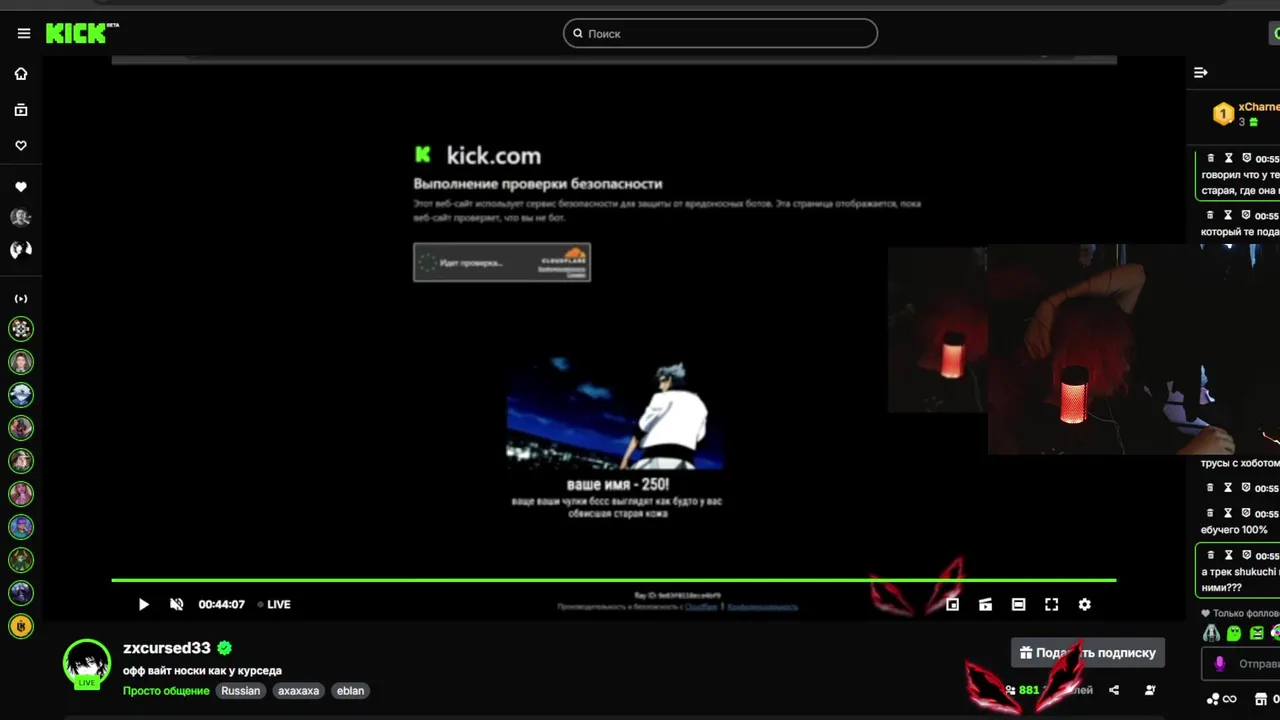Image resolution: width=1280 pixels, height=720 pixels.
Task: Pick the green angry-face emote above chat input
Action: [1257, 633]
